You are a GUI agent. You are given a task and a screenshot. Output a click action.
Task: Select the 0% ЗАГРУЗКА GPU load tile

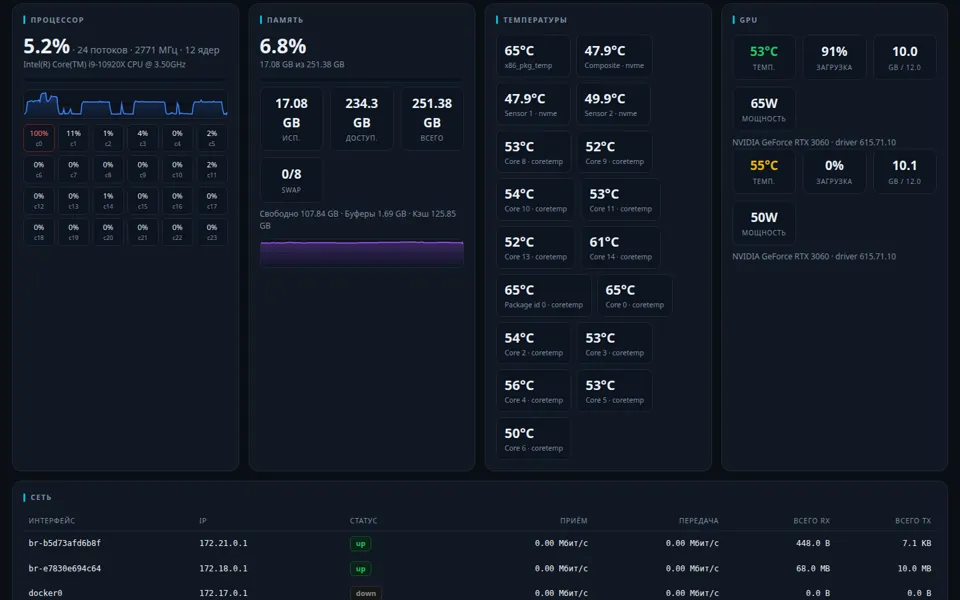coord(834,171)
